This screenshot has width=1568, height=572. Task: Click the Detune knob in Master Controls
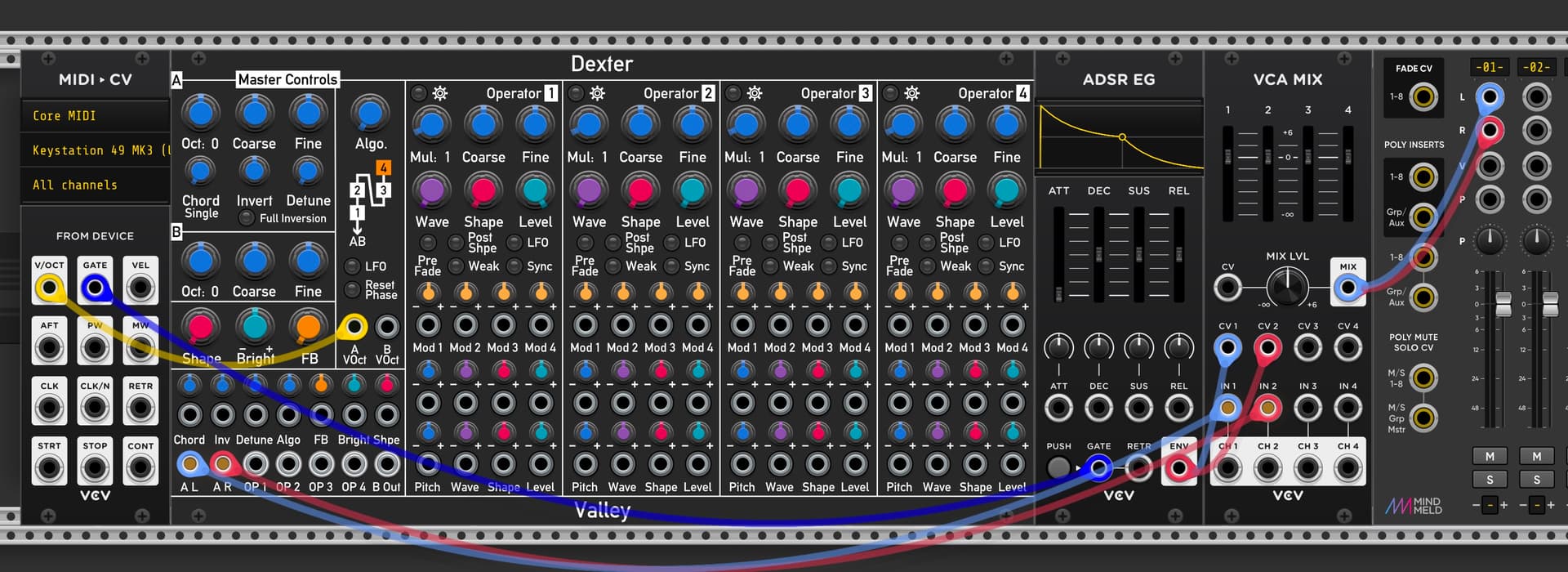click(308, 171)
